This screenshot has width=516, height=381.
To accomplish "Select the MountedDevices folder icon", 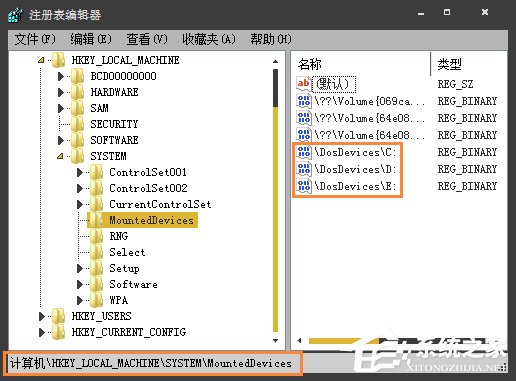I will (97, 220).
